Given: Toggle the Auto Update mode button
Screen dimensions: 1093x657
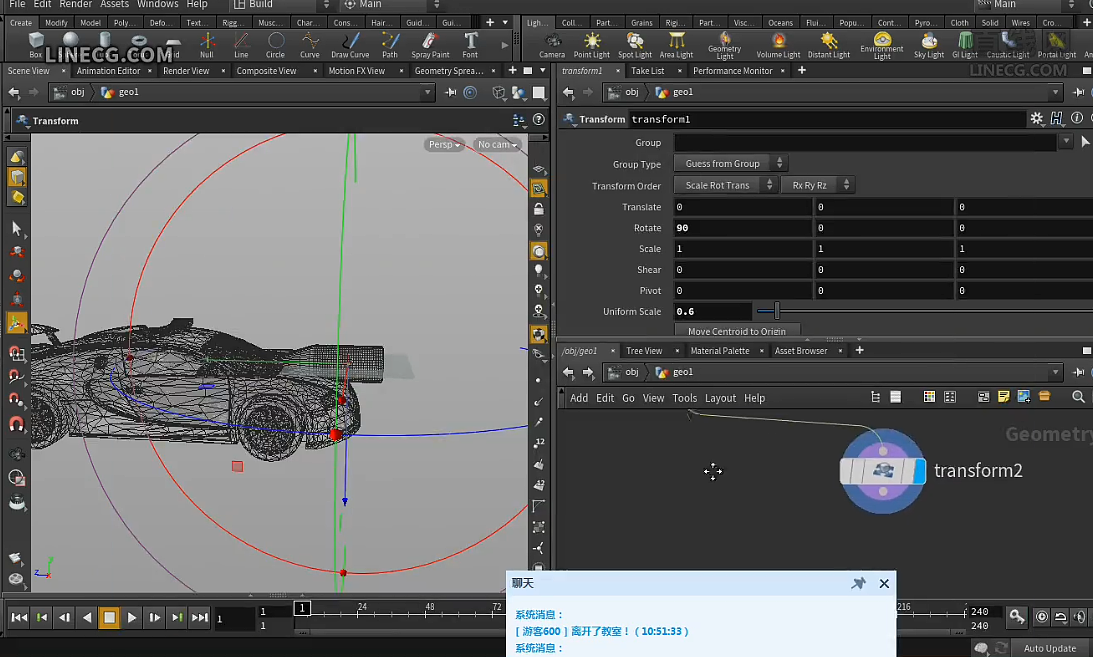Looking at the screenshot, I should coord(1048,647).
